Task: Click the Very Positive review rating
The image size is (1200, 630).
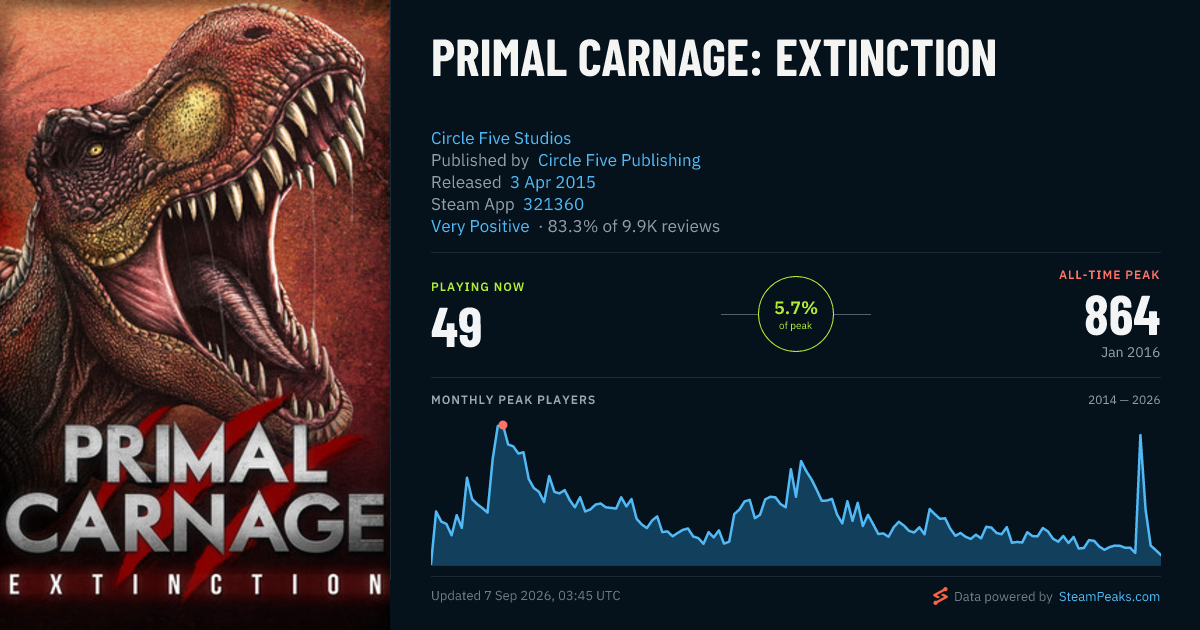Action: coord(480,226)
